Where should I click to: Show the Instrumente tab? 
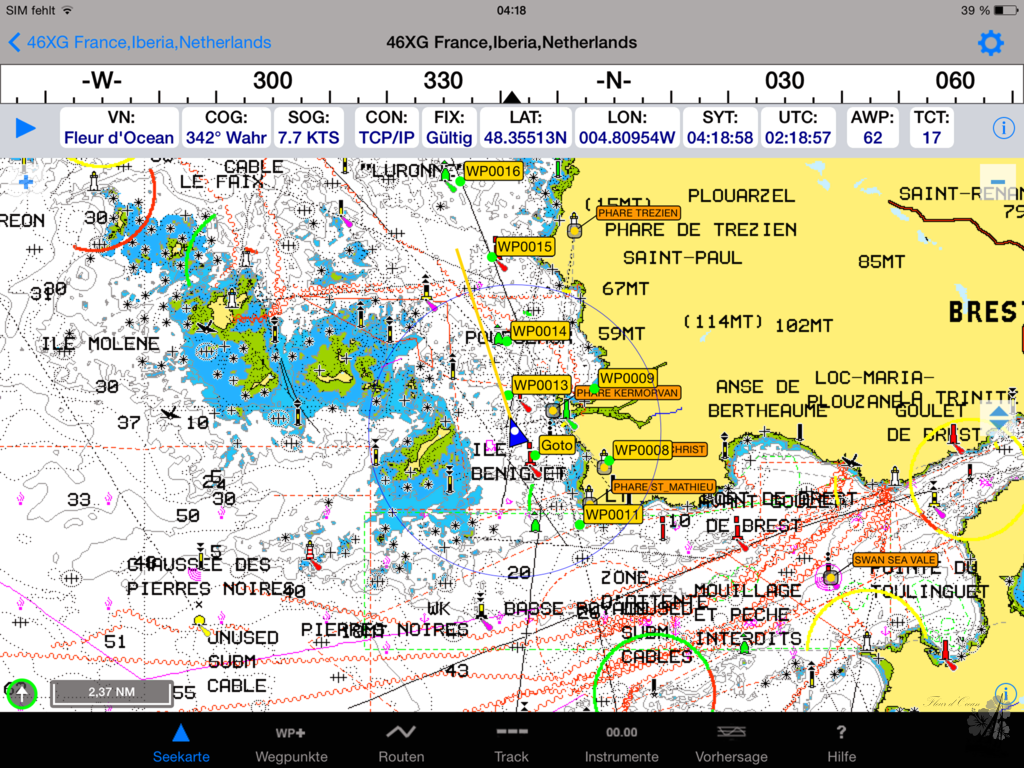621,743
